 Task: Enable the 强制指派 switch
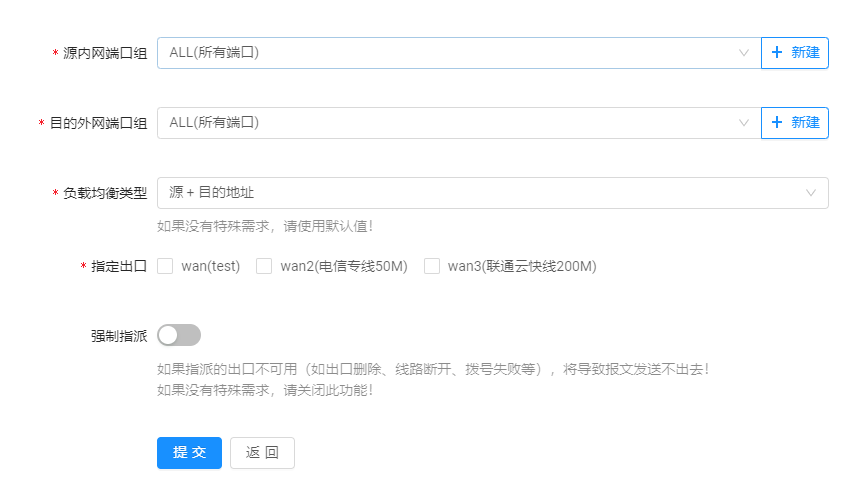[x=179, y=335]
